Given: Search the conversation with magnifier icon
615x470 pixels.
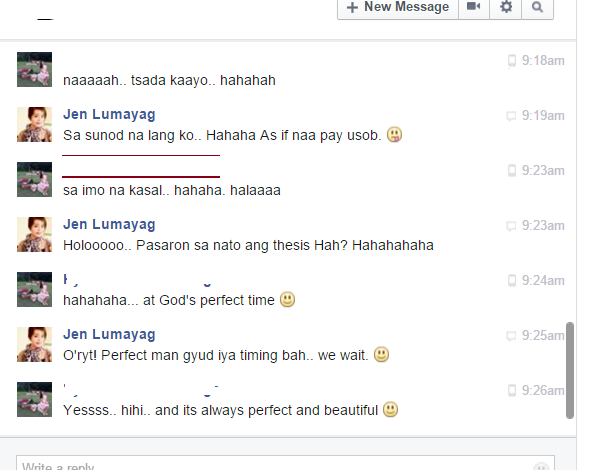Looking at the screenshot, I should click(x=537, y=7).
